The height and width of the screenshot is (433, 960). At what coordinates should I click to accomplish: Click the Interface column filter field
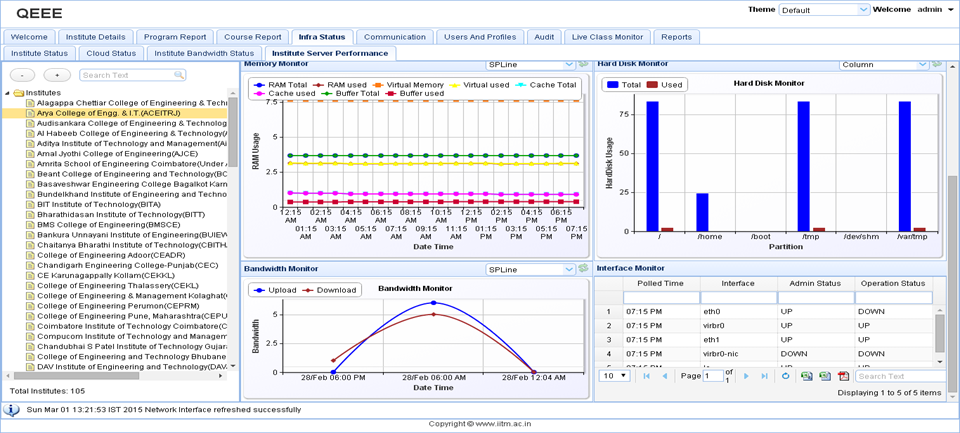738,297
